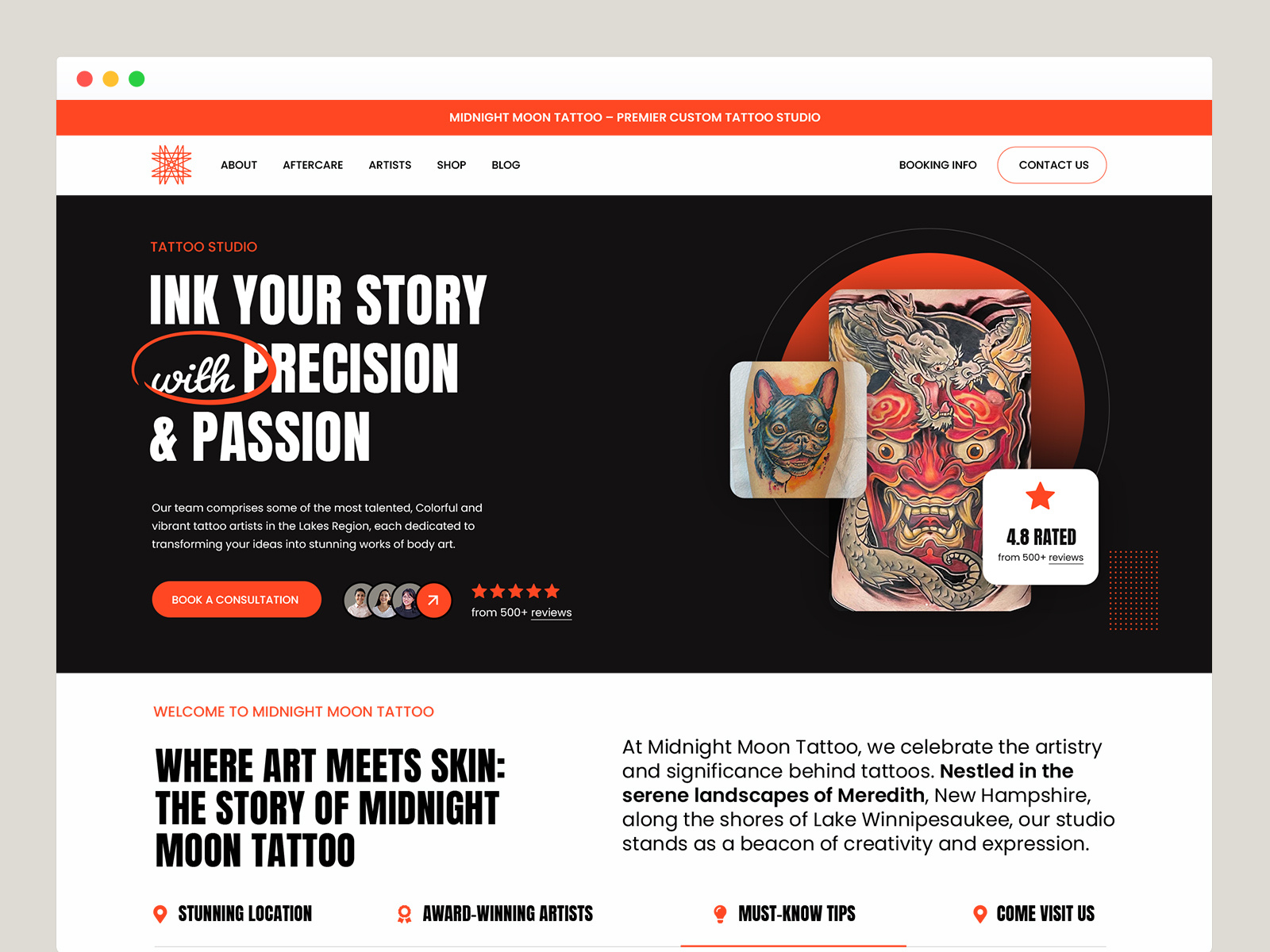Open the Shop menu link
Screen dimensions: 1270x952
[x=451, y=165]
